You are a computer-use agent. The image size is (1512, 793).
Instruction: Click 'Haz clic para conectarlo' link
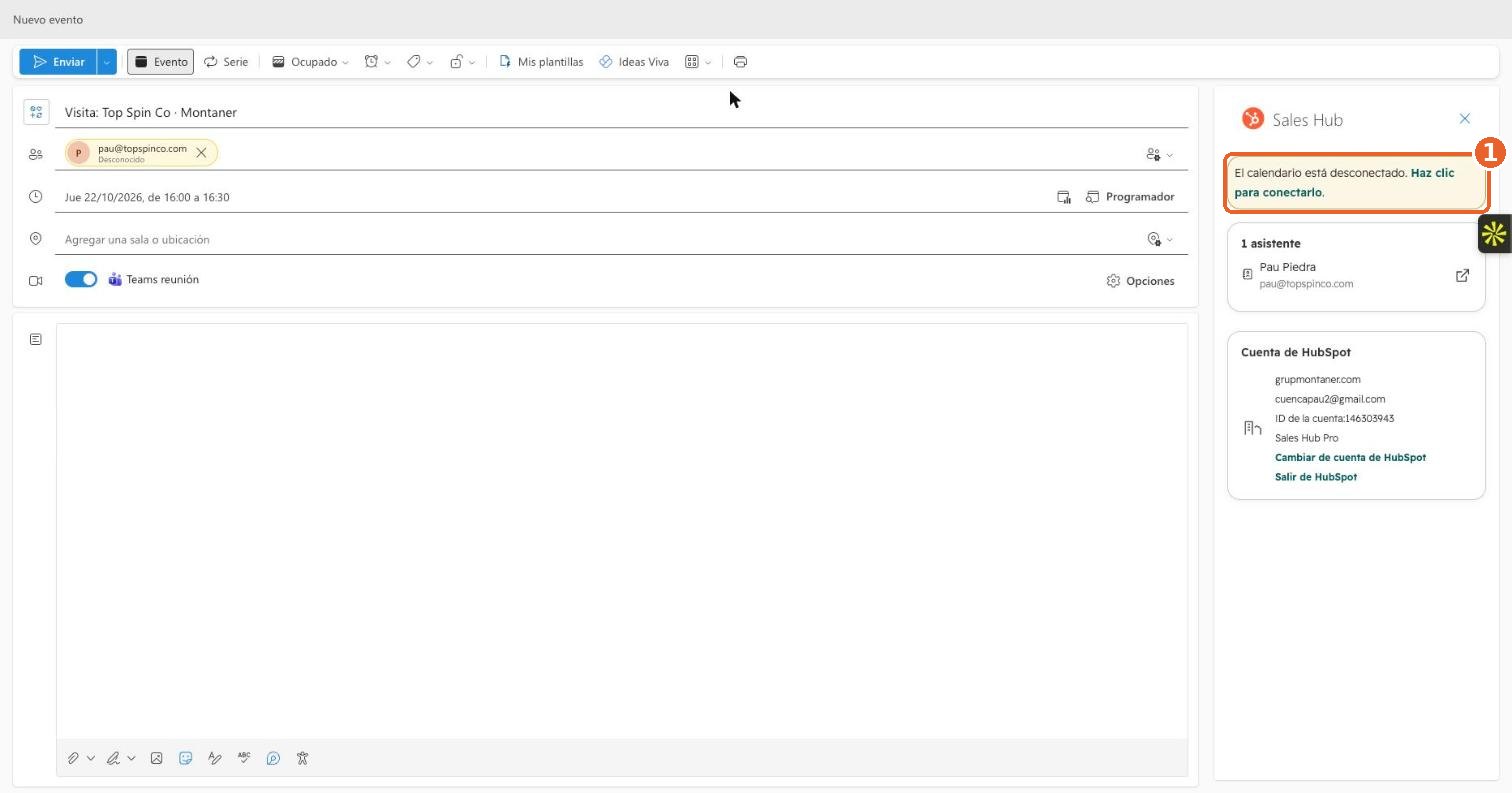pyautogui.click(x=1344, y=183)
